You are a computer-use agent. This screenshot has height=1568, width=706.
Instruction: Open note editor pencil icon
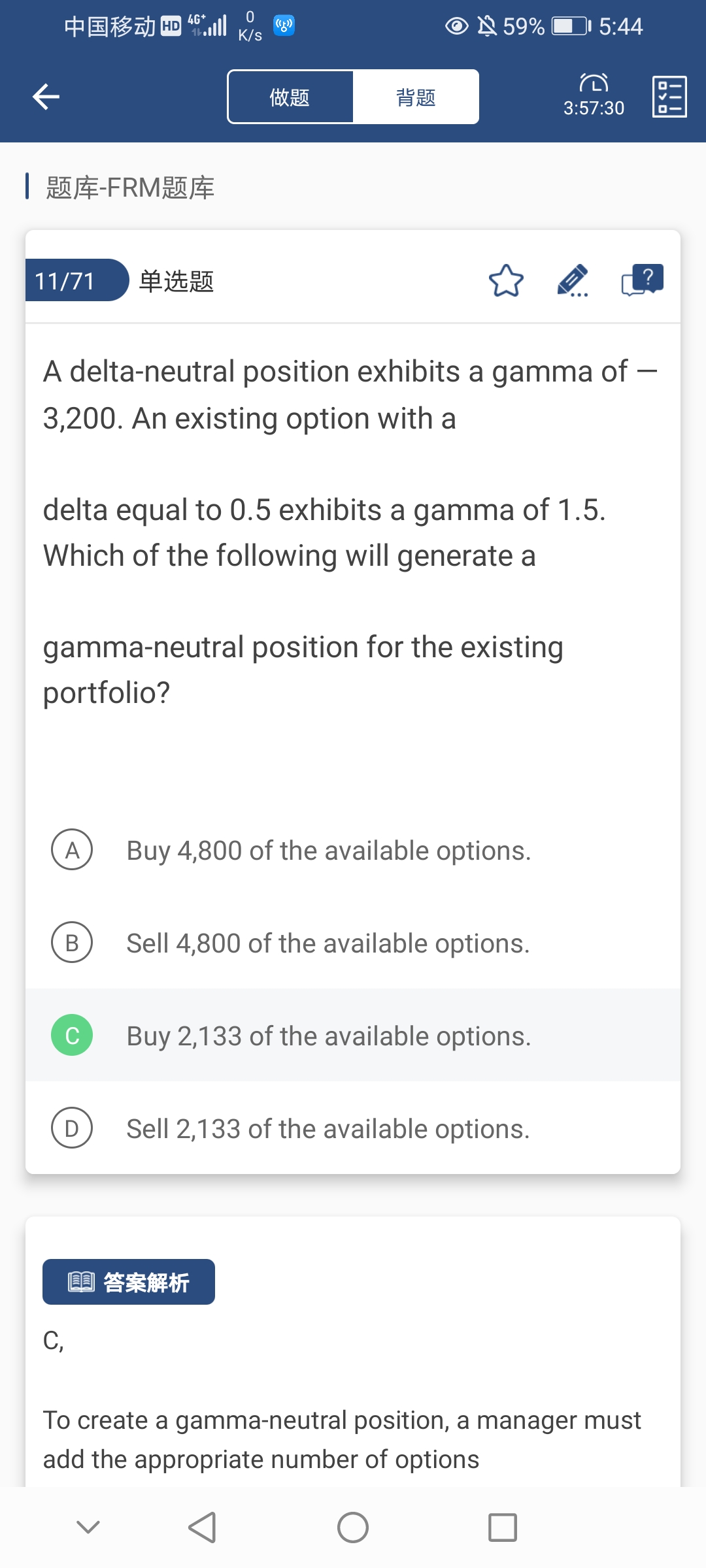[x=573, y=281]
